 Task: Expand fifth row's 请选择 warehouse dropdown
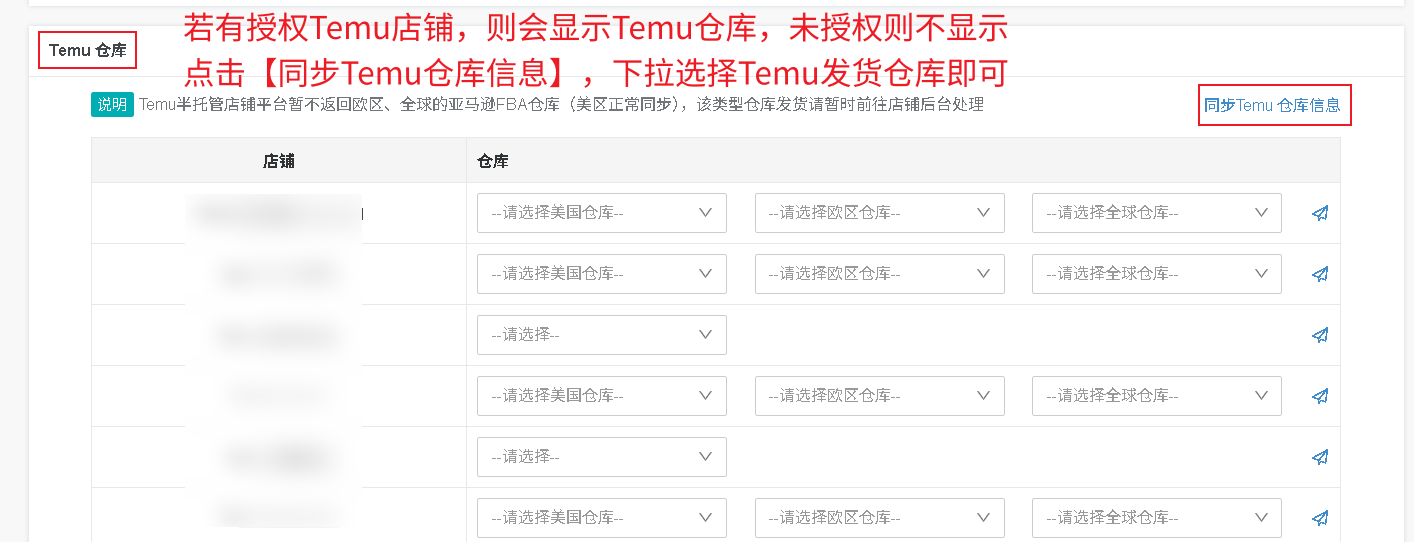[x=601, y=457]
